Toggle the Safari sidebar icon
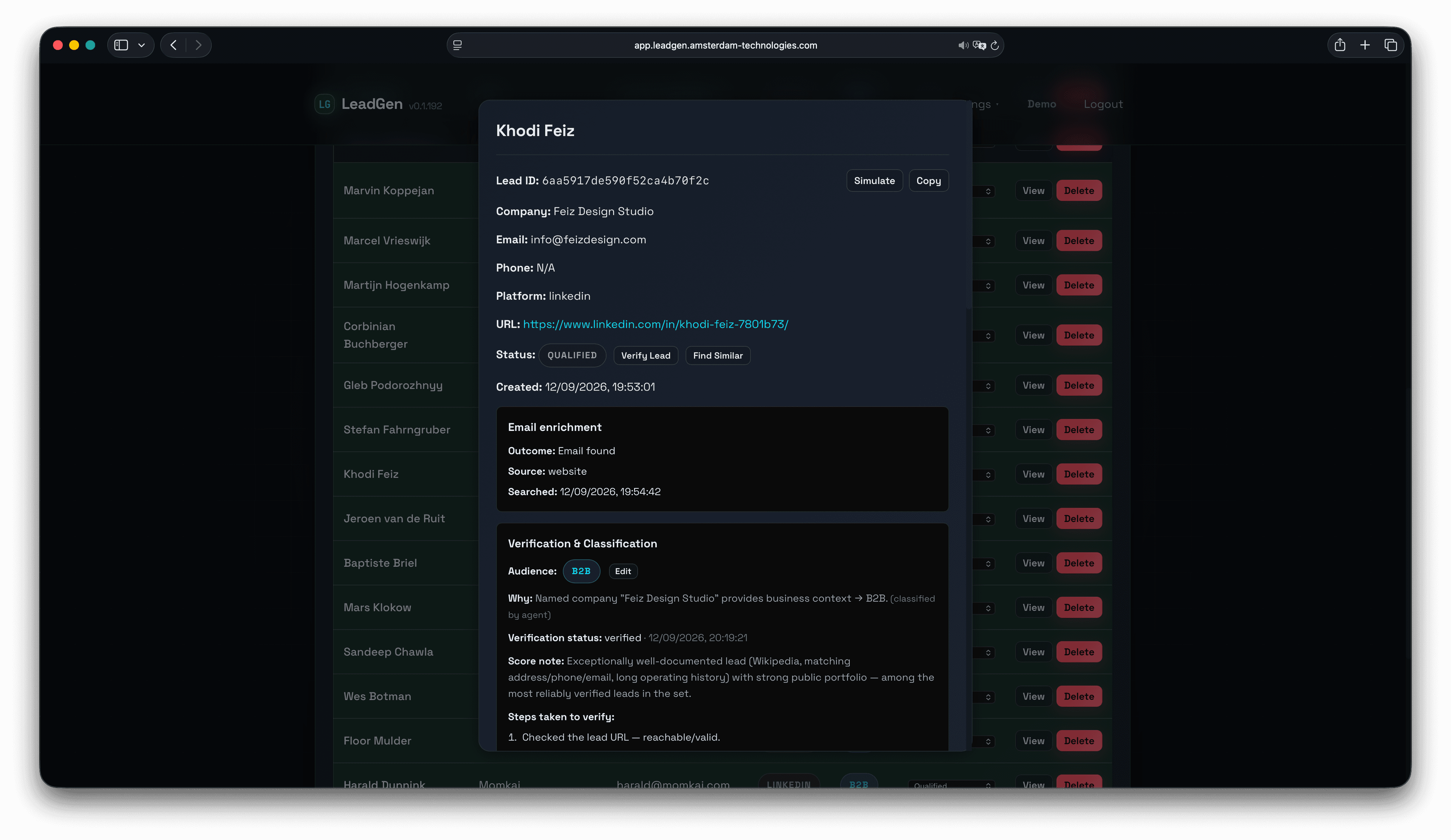The height and width of the screenshot is (840, 1451). (121, 45)
